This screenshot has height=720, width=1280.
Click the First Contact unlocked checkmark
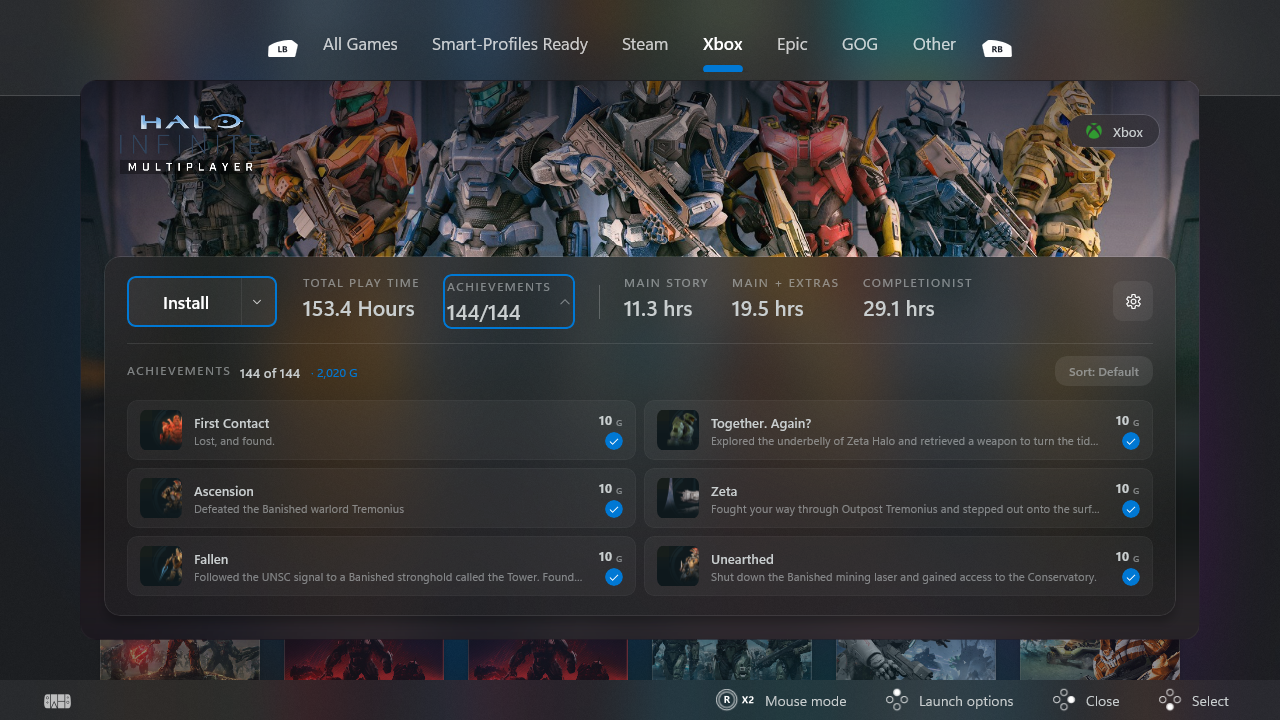(614, 441)
